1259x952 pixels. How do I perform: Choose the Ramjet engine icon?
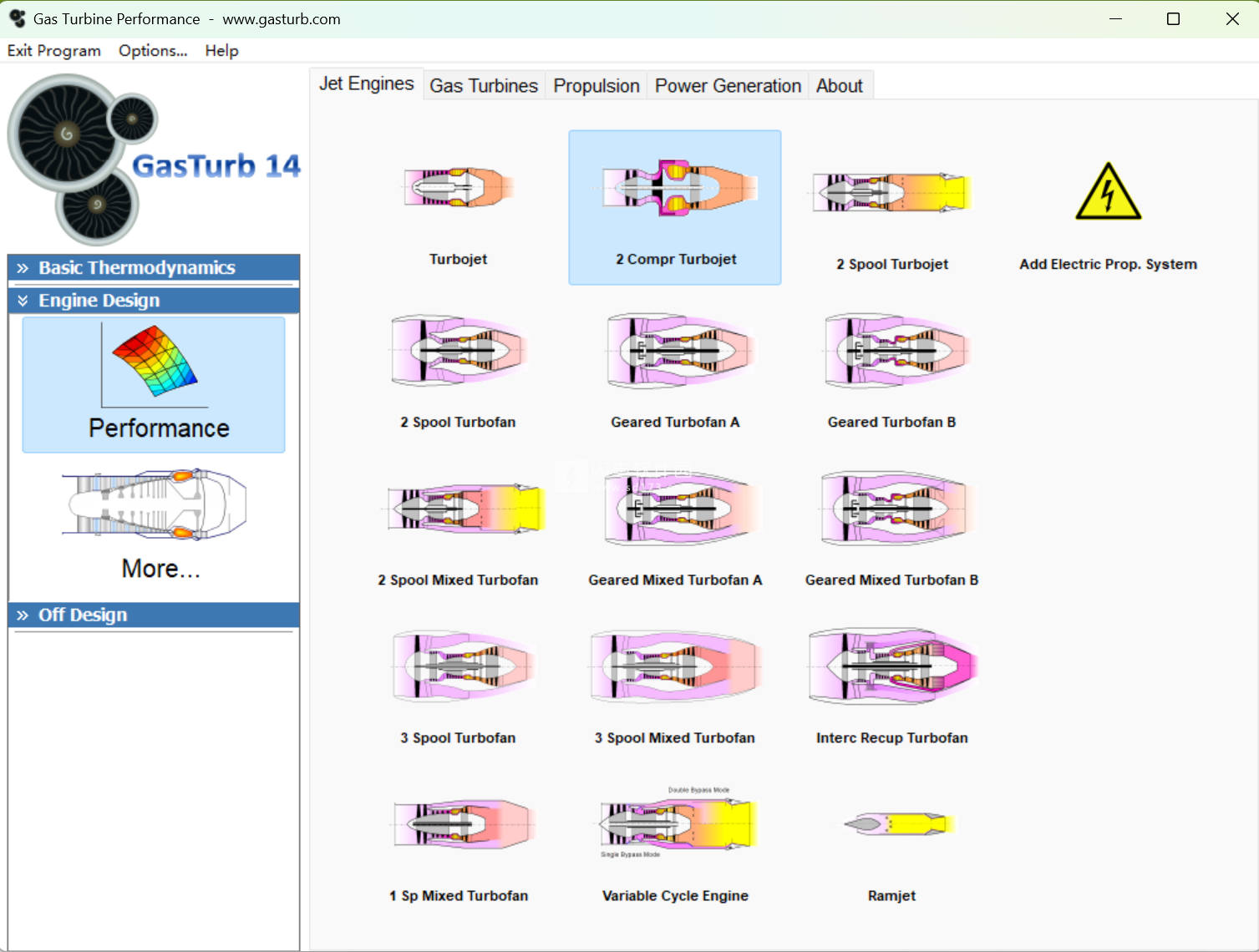898,824
